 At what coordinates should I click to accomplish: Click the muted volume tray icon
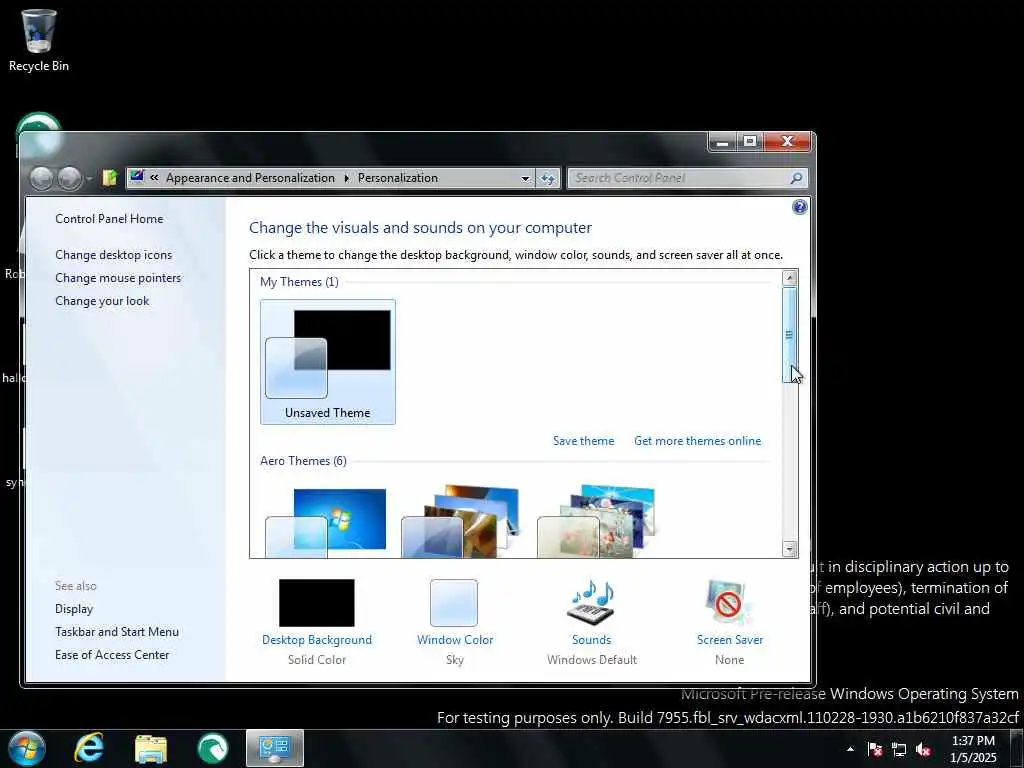(923, 749)
